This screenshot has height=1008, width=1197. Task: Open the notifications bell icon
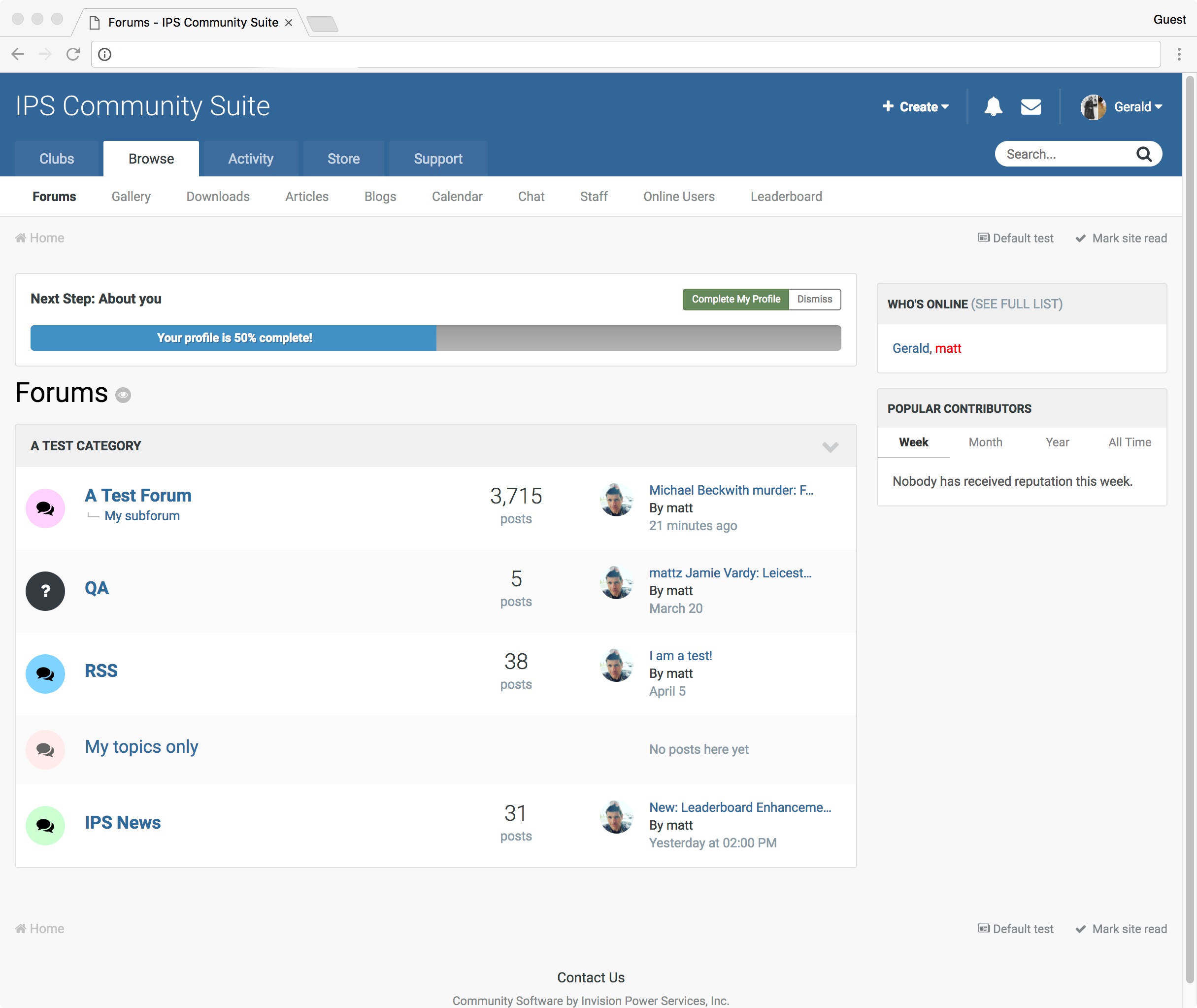point(993,107)
